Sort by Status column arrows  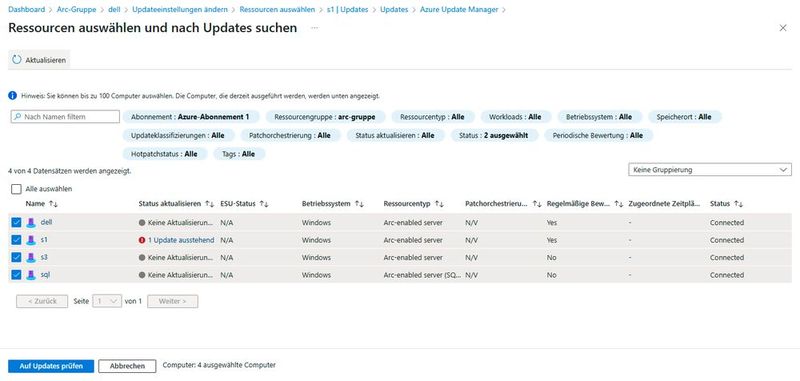(738, 204)
